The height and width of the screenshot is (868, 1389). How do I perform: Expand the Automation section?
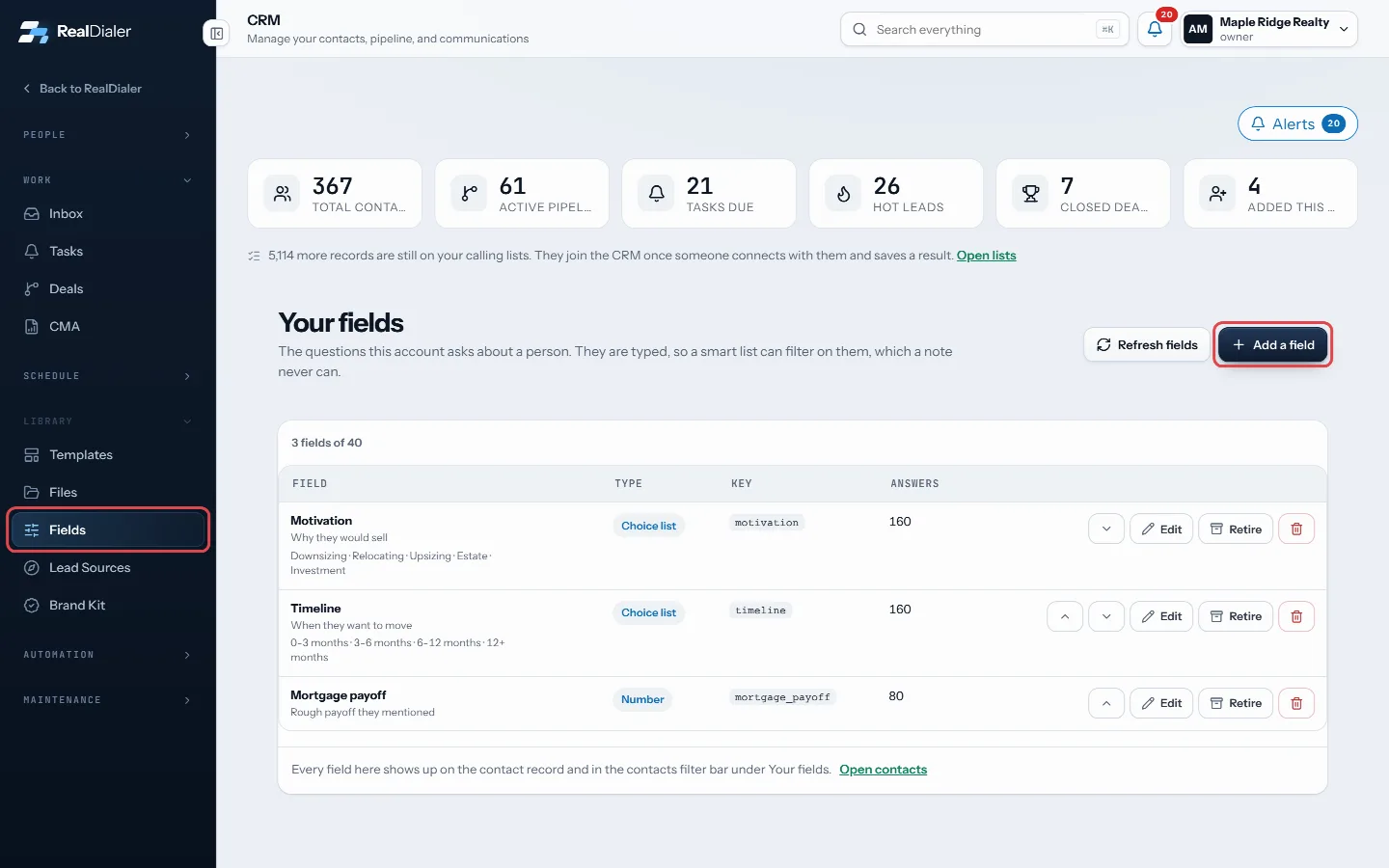(107, 655)
